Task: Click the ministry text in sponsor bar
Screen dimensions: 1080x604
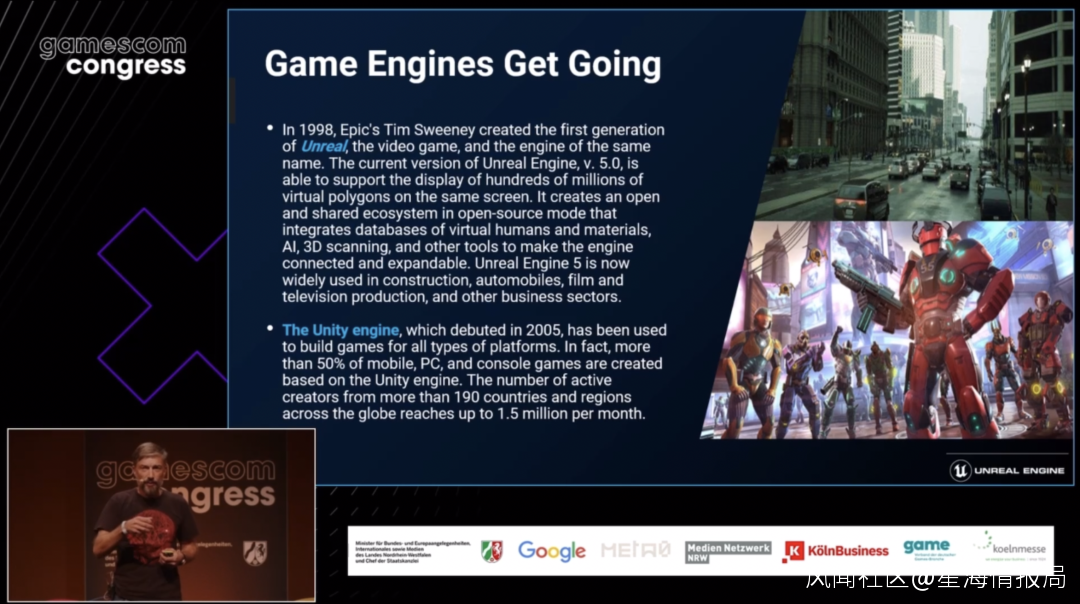Action: click(413, 552)
